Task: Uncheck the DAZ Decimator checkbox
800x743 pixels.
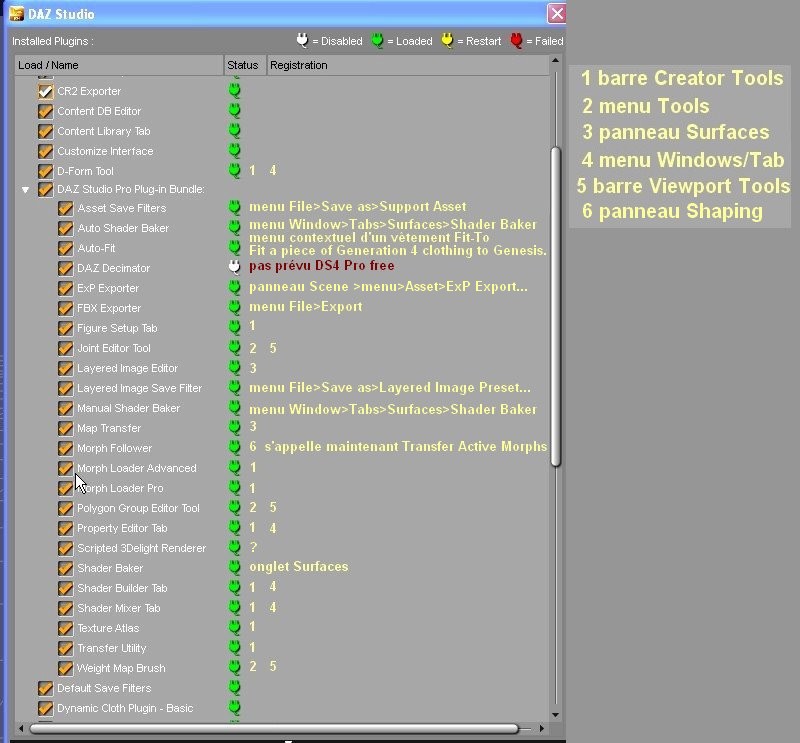Action: 65,268
